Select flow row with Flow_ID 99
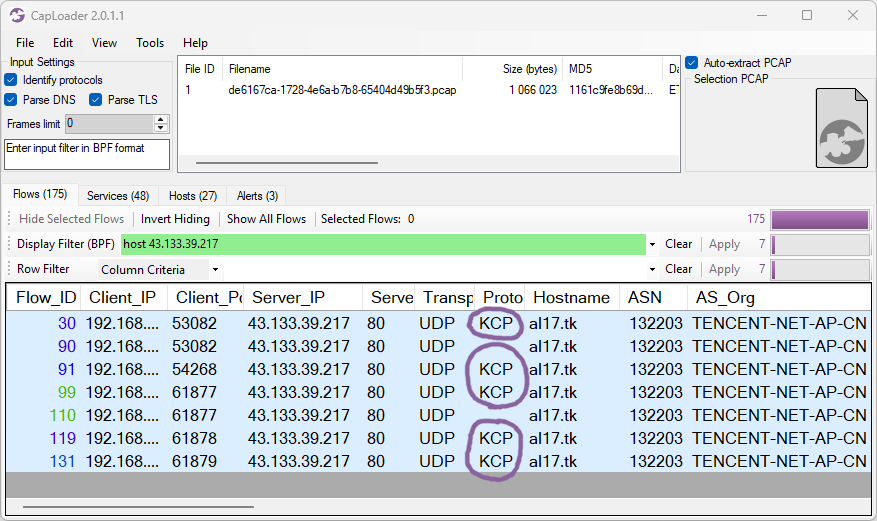This screenshot has width=877, height=521. [x=438, y=392]
